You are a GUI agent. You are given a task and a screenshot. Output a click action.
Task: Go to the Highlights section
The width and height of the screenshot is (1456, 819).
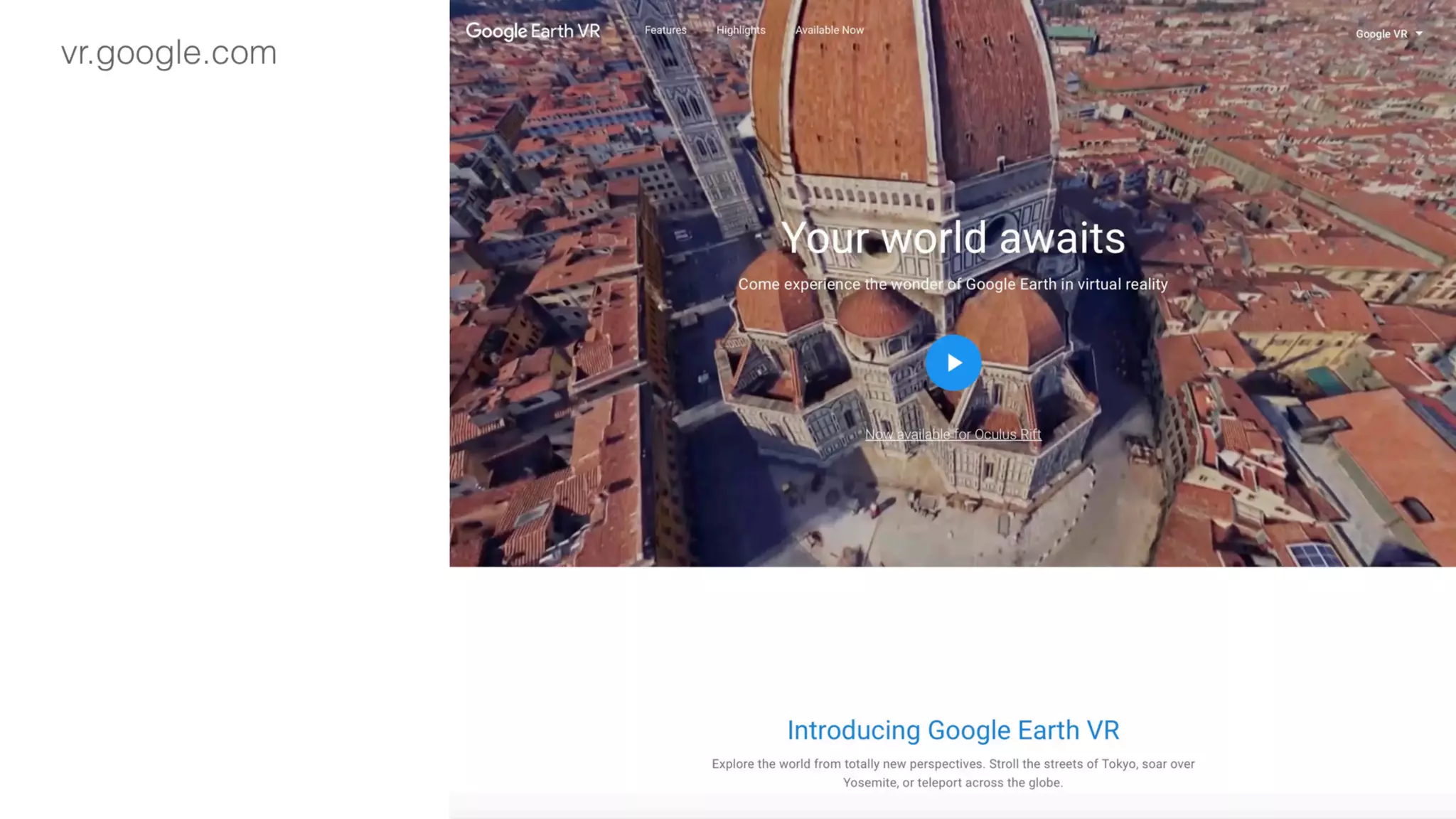(741, 30)
